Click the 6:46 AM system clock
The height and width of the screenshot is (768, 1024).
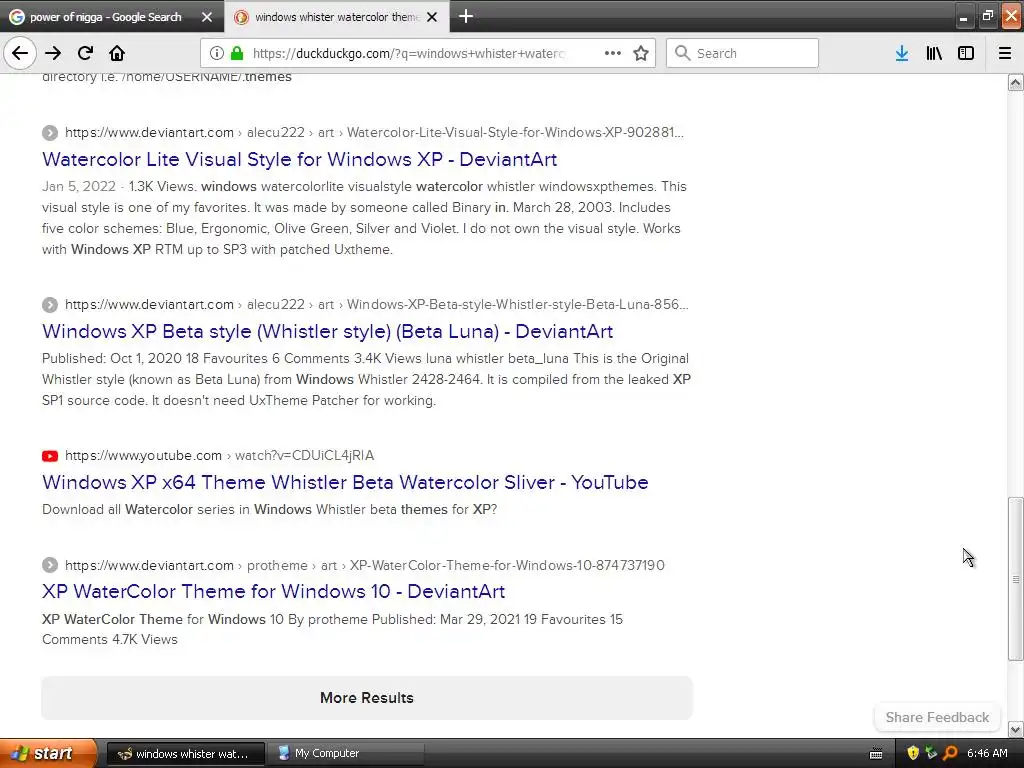[987, 753]
